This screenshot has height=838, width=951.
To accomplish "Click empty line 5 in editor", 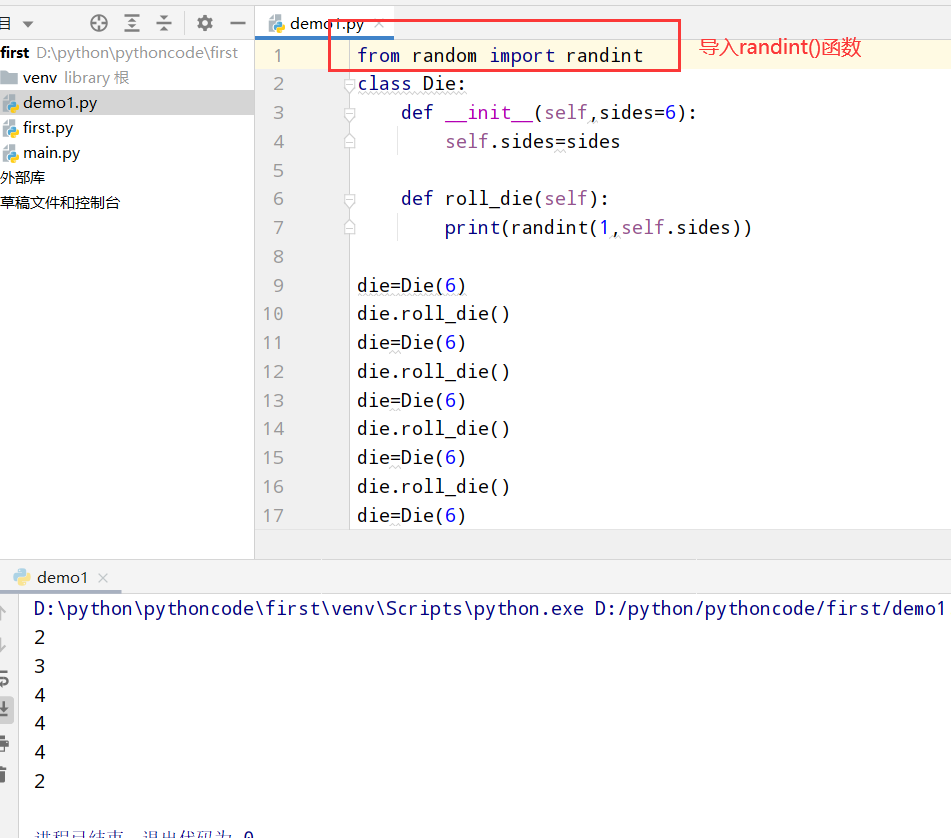I will (x=649, y=170).
